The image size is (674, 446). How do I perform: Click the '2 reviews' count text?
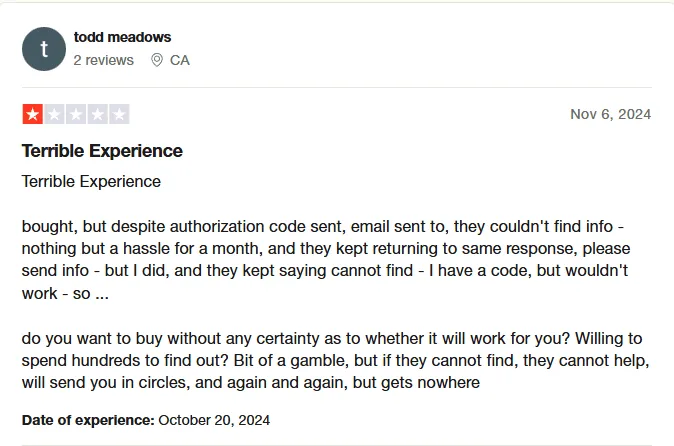coord(103,60)
